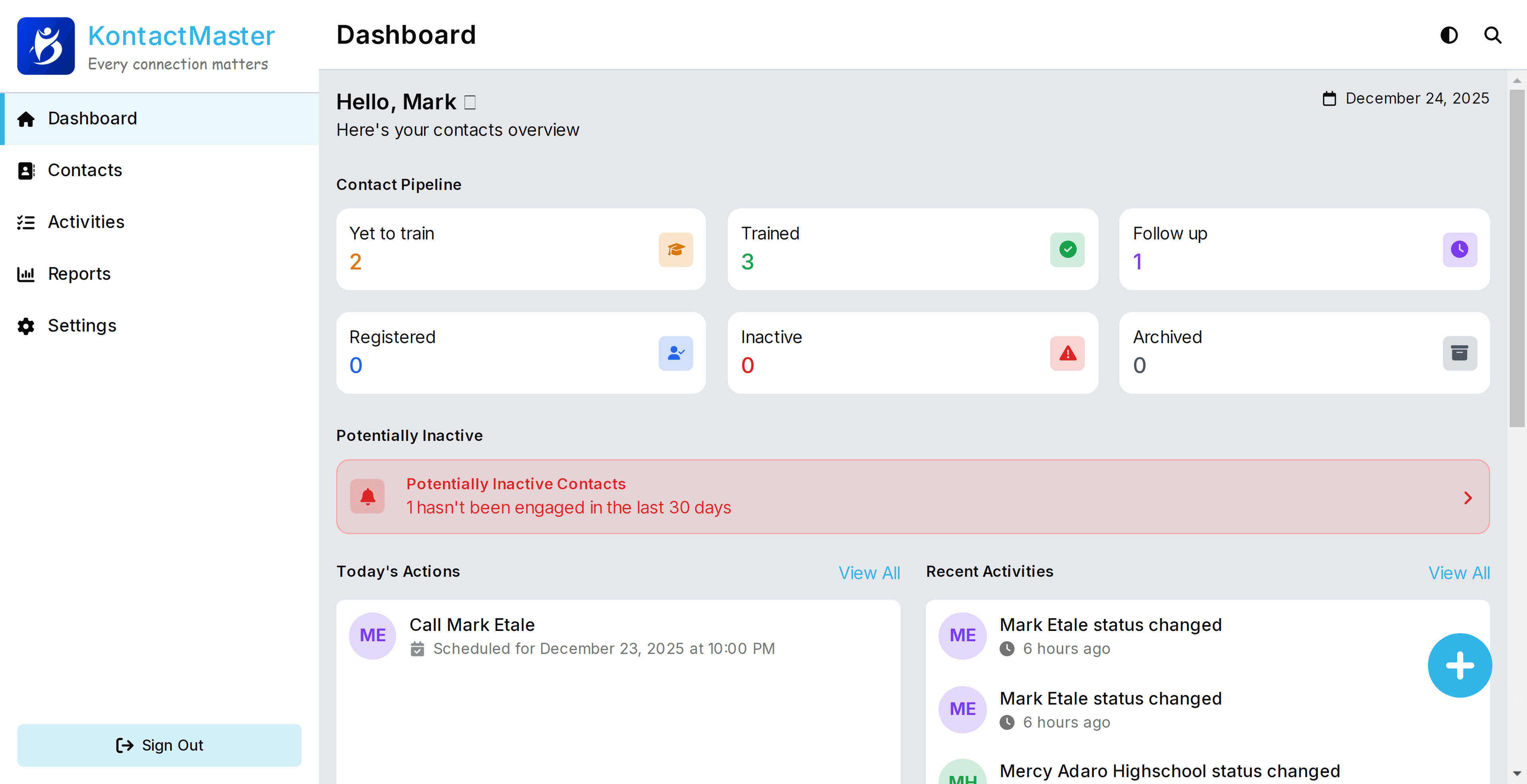Navigate to Contacts in the sidebar

[85, 170]
